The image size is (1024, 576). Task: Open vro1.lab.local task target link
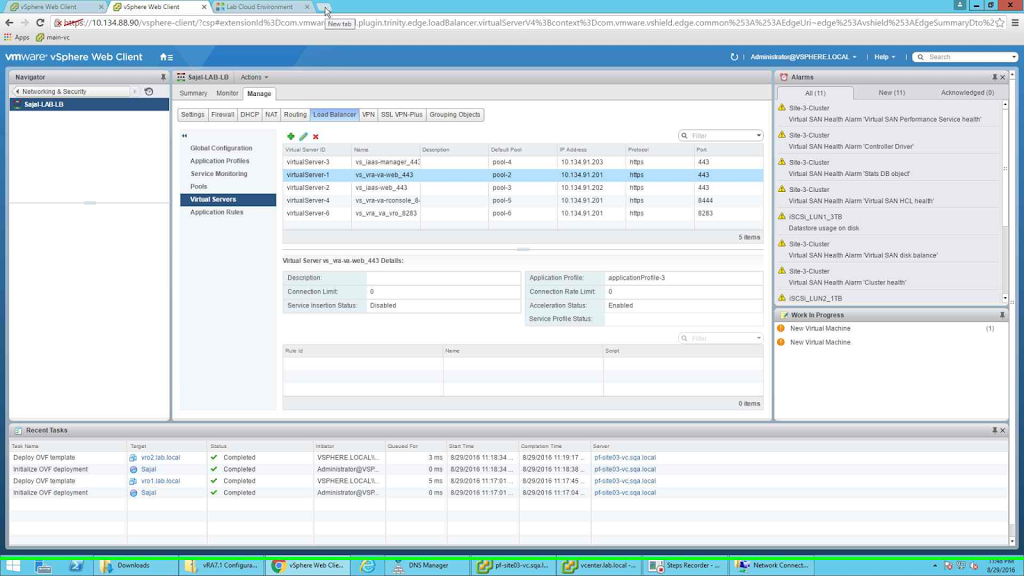(x=160, y=481)
